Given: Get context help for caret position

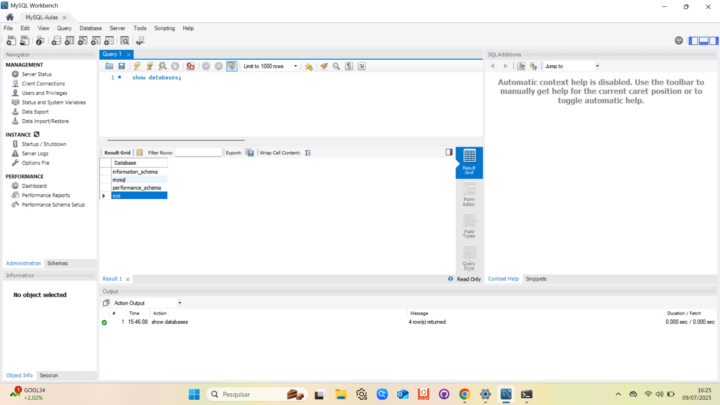Looking at the screenshot, I should click(521, 66).
